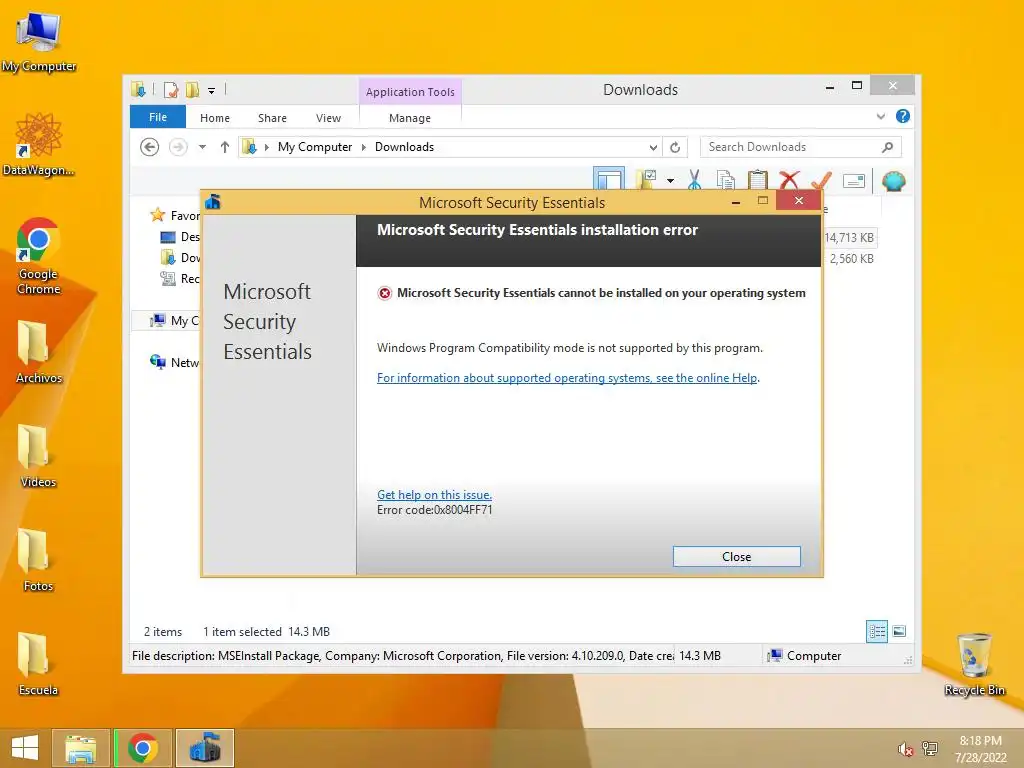Open dropdown arrow next to folder options icon
The width and height of the screenshot is (1024, 768).
(671, 181)
